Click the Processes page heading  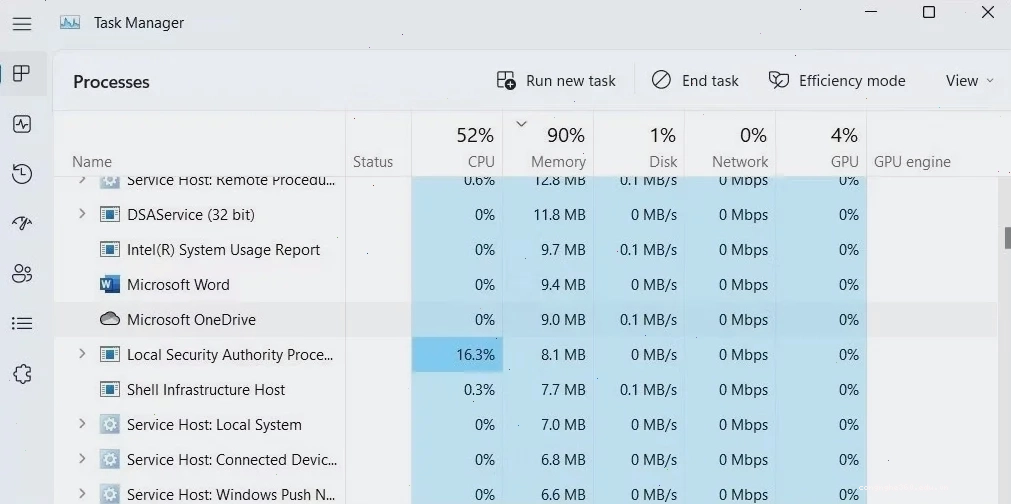(x=111, y=82)
